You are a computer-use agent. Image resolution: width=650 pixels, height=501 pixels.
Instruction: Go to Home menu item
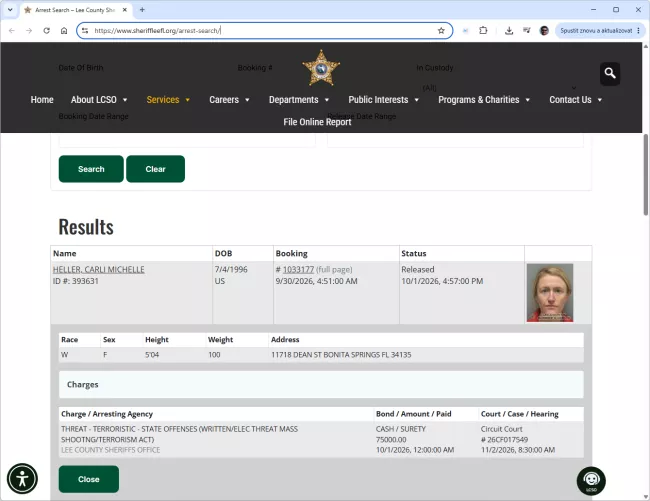pos(42,100)
